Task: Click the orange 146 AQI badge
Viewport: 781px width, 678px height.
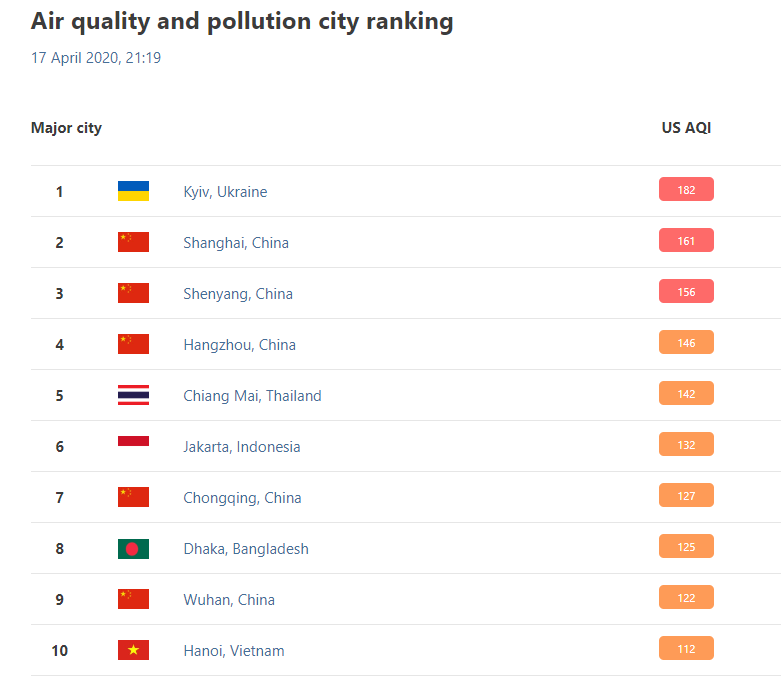Action: pos(686,342)
